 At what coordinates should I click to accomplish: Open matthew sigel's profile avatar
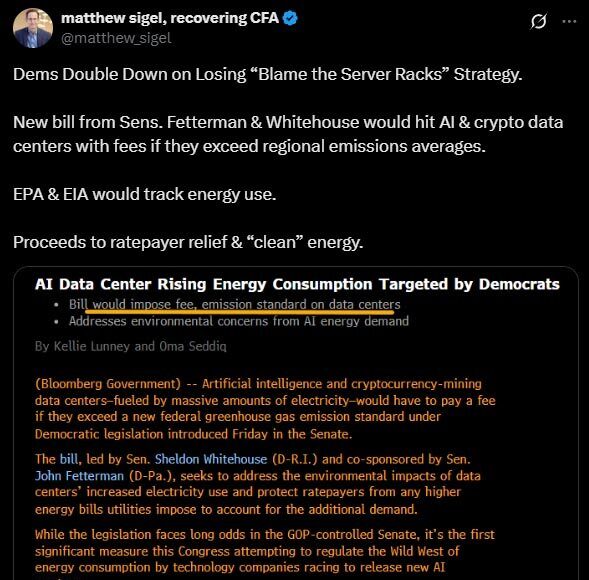[x=33, y=28]
